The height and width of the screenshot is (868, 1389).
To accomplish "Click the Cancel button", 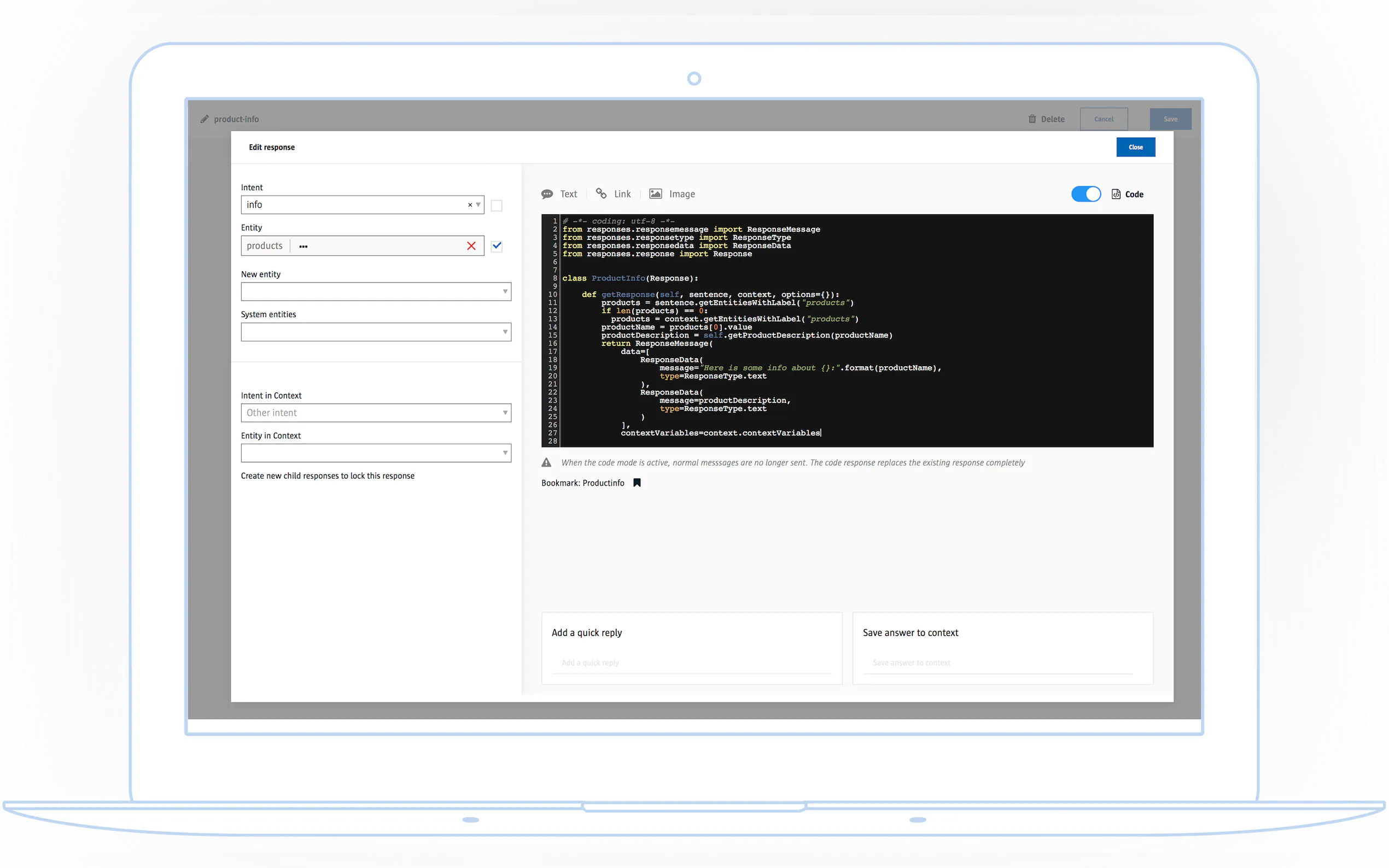I will click(1103, 119).
